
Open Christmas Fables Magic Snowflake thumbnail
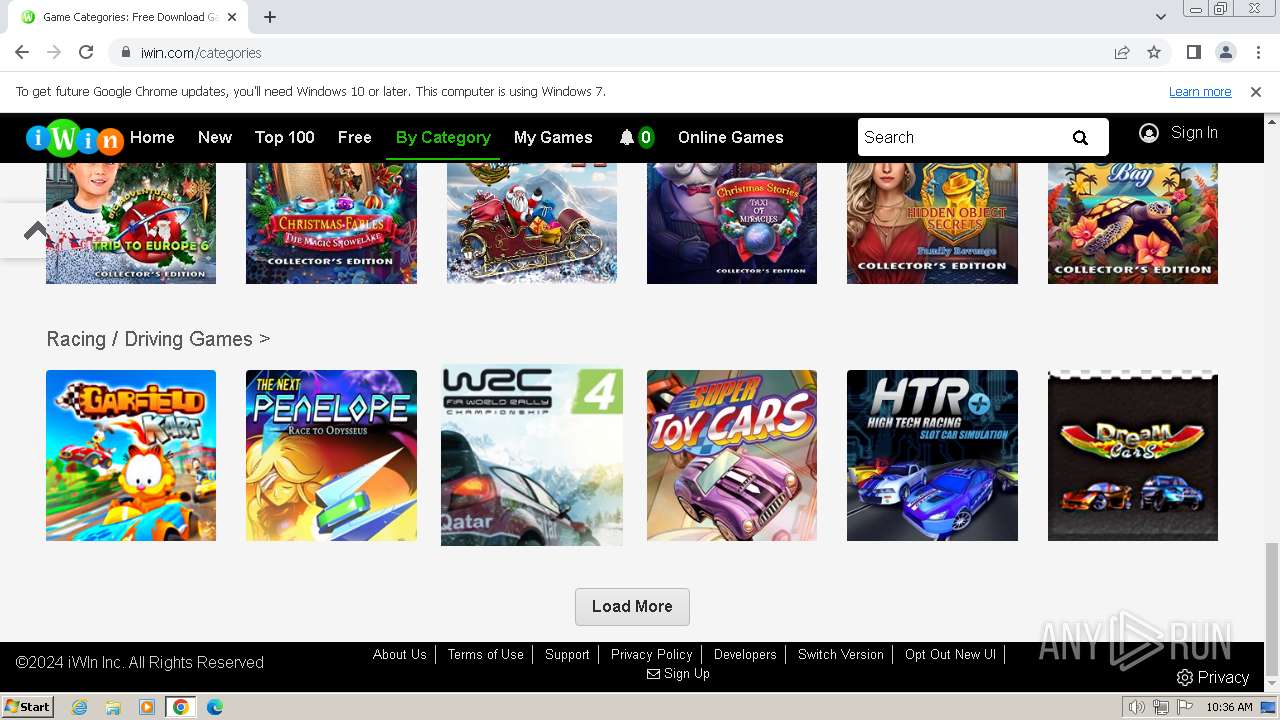pos(331,223)
